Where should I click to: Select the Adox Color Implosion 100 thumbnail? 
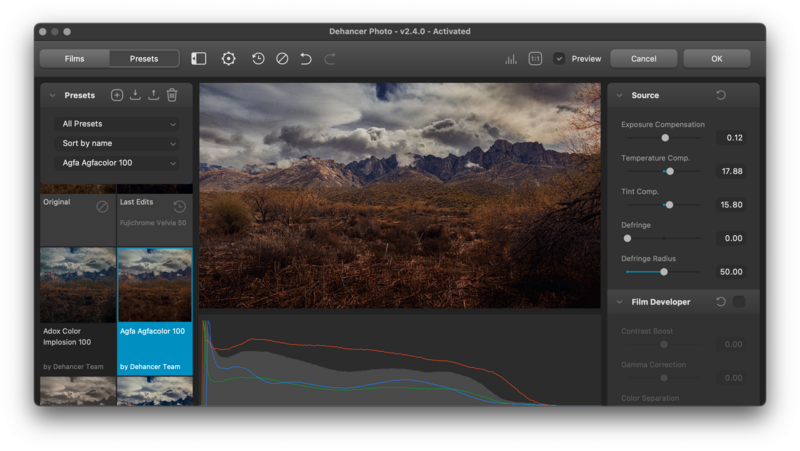(78, 285)
